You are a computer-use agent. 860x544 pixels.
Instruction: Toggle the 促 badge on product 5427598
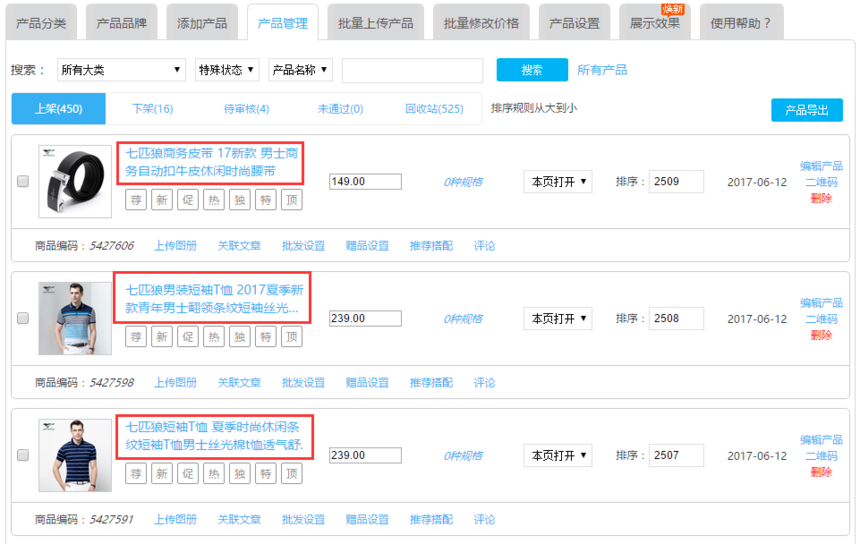point(188,337)
